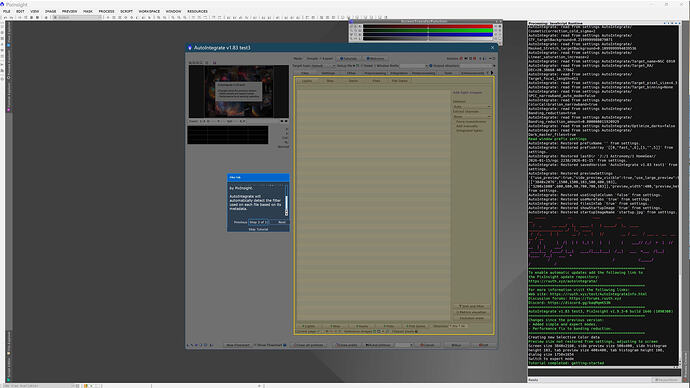Open the MASK menu
This screenshot has height=388, width=690.
coord(88,11)
